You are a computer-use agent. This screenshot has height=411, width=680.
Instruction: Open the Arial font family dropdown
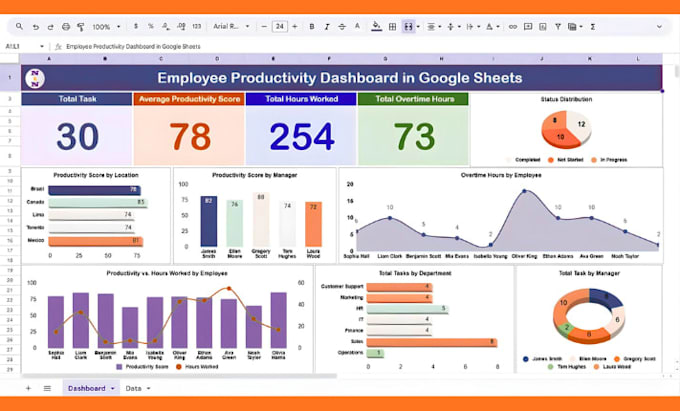231,26
